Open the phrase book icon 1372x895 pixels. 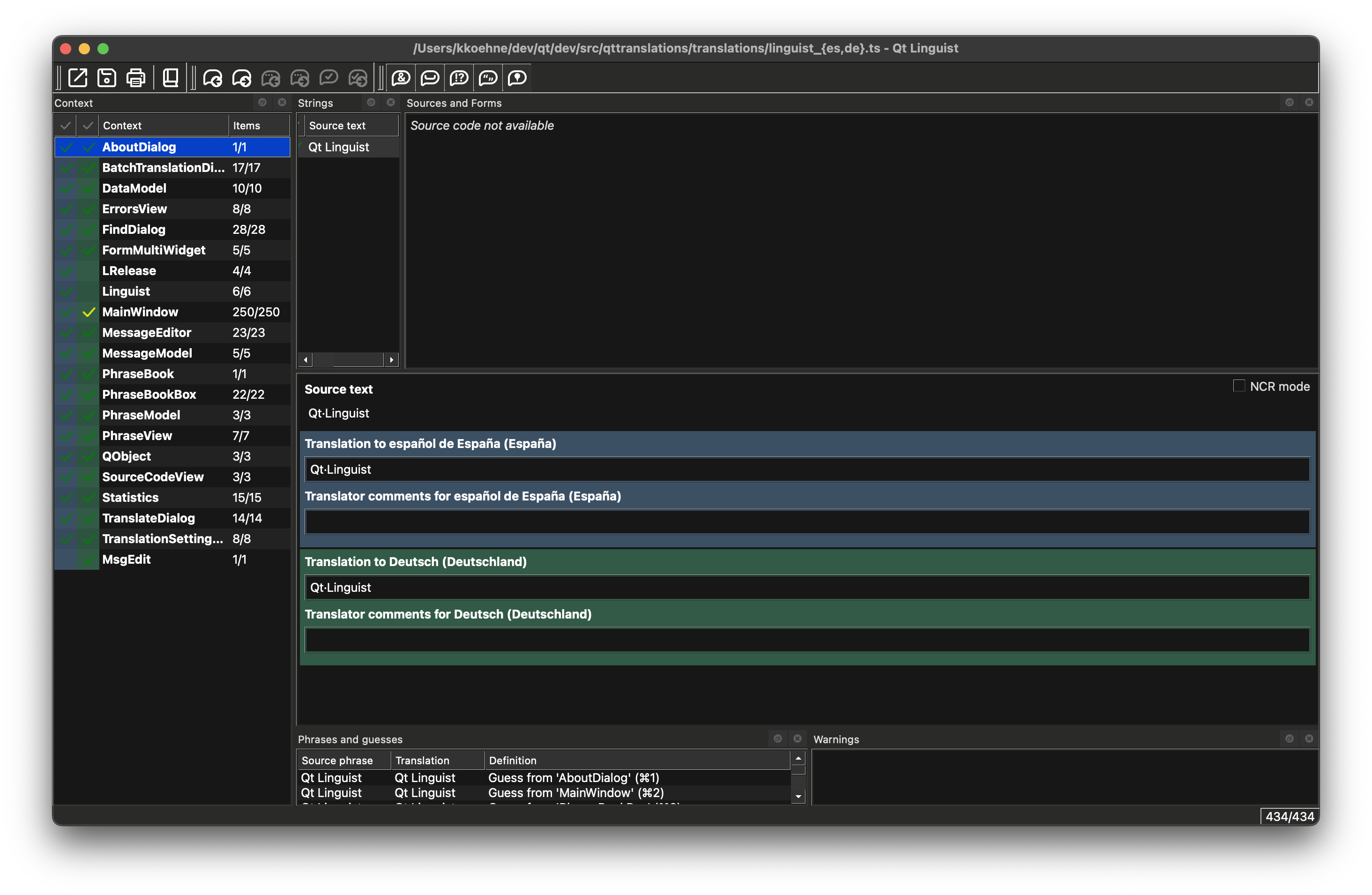171,78
